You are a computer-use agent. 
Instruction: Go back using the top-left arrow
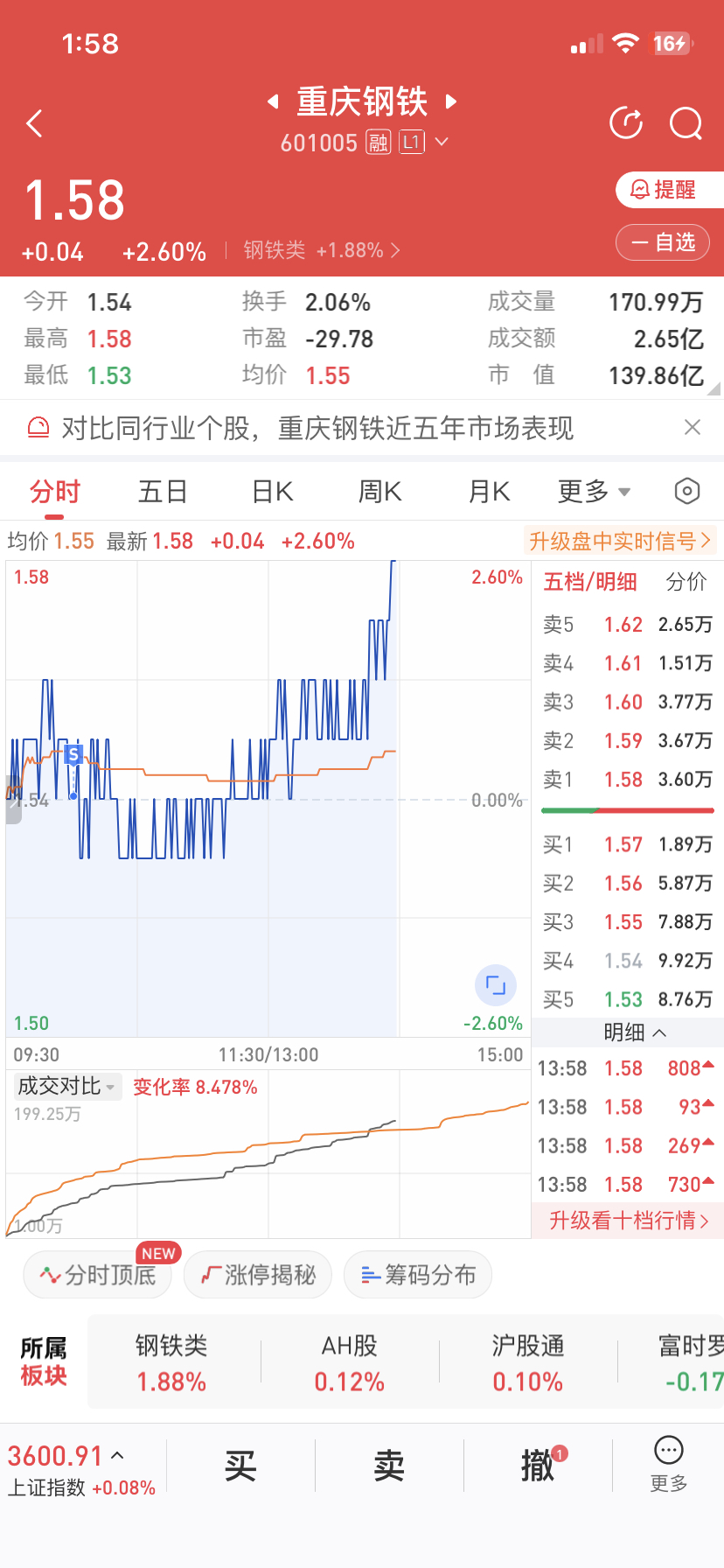pyautogui.click(x=35, y=123)
